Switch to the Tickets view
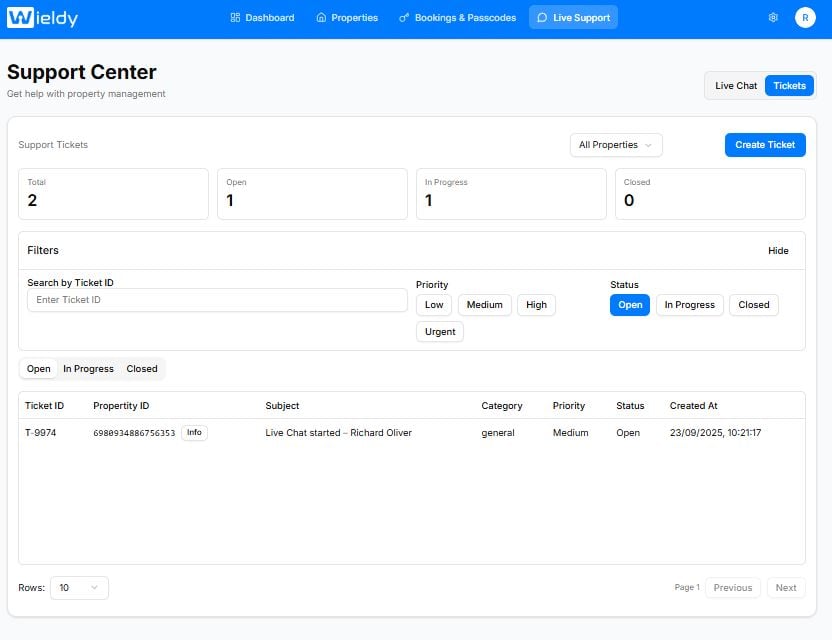The height and width of the screenshot is (640, 832). [x=789, y=86]
